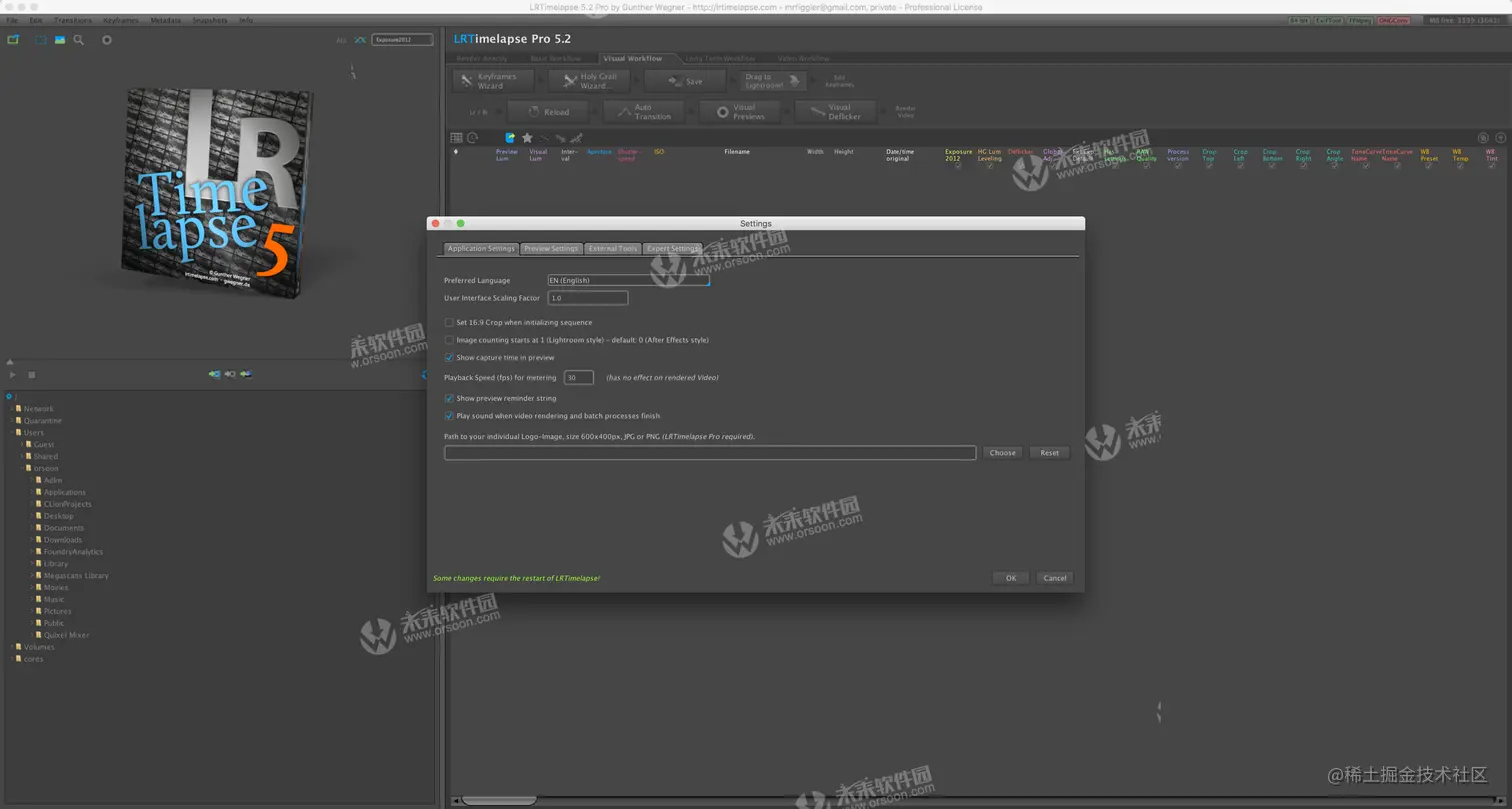Click Cancel in the Settings dialog
1512x809 pixels.
[x=1054, y=578]
